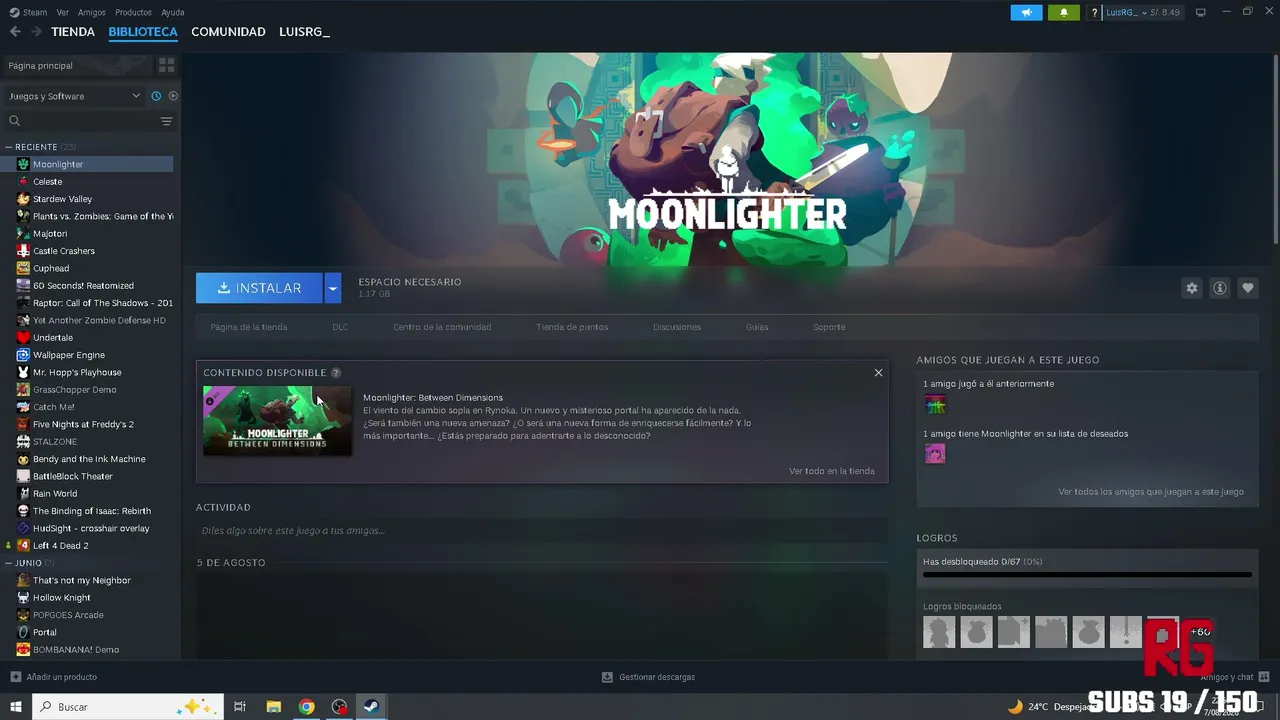Click avatar of friend who played previously

click(935, 404)
